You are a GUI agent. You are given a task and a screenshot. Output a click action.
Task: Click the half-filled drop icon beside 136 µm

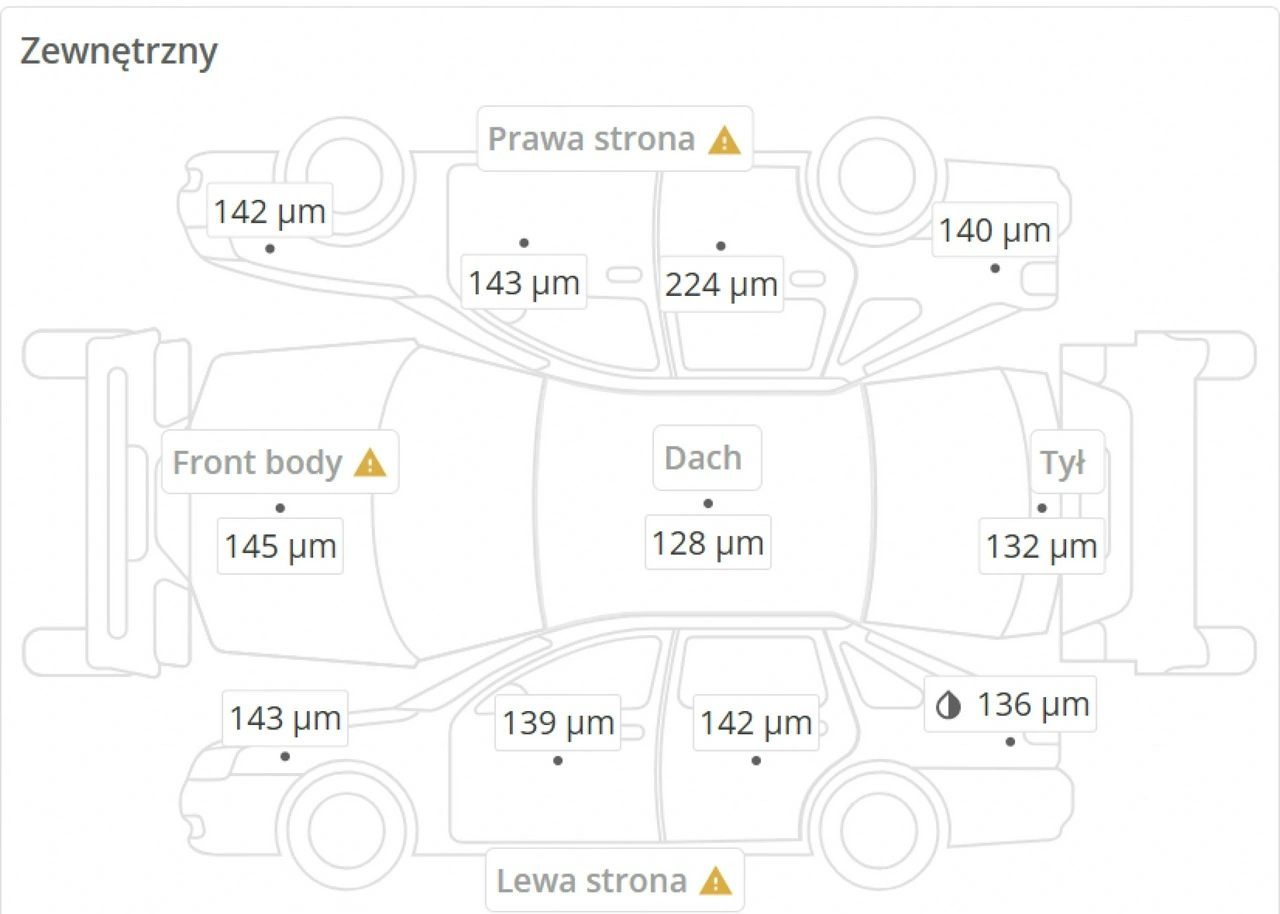[947, 706]
